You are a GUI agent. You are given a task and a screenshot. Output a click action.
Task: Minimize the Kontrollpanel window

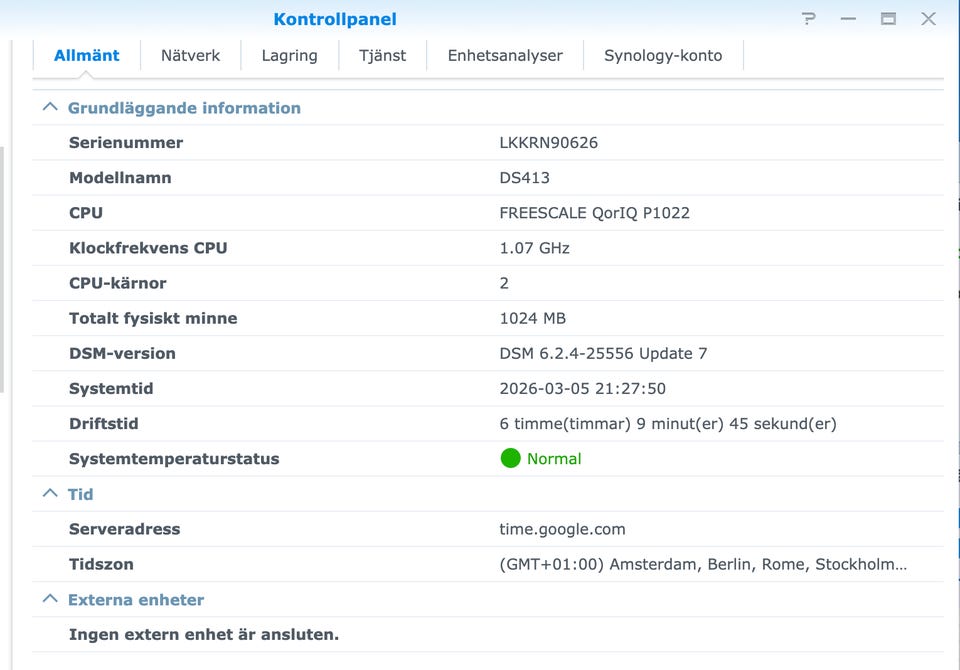(x=849, y=19)
